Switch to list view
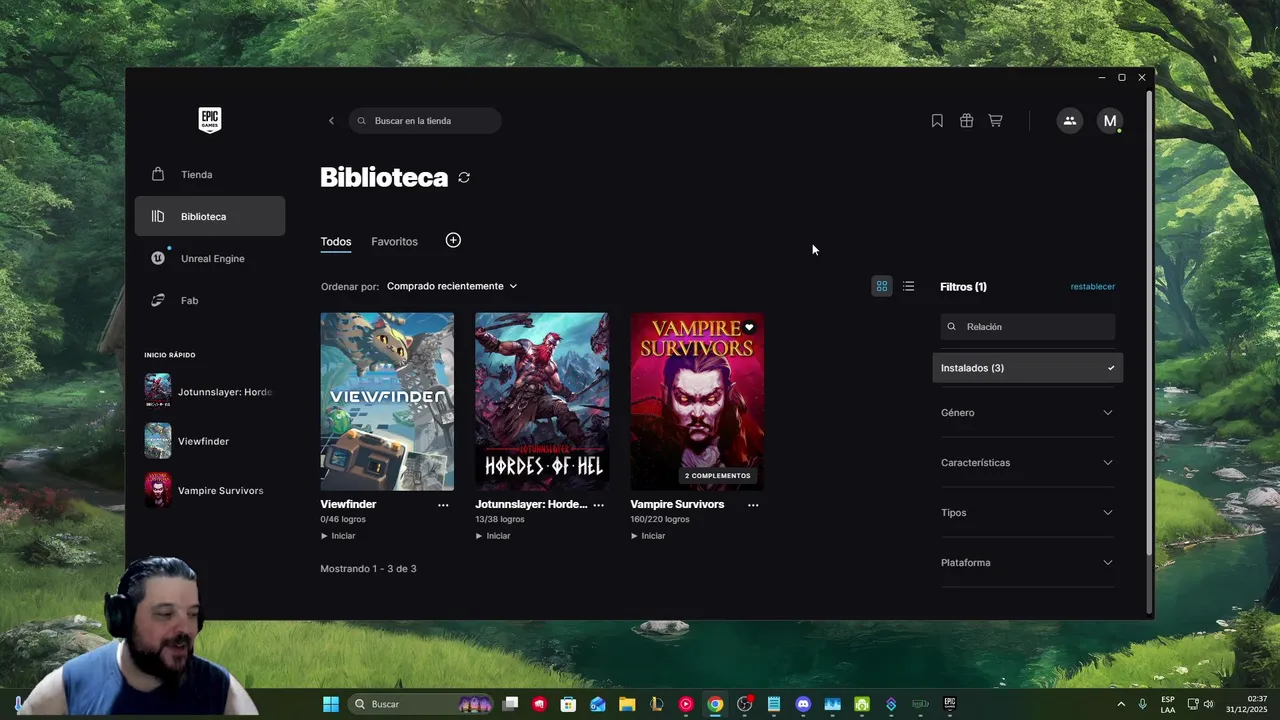The image size is (1280, 720). point(908,286)
